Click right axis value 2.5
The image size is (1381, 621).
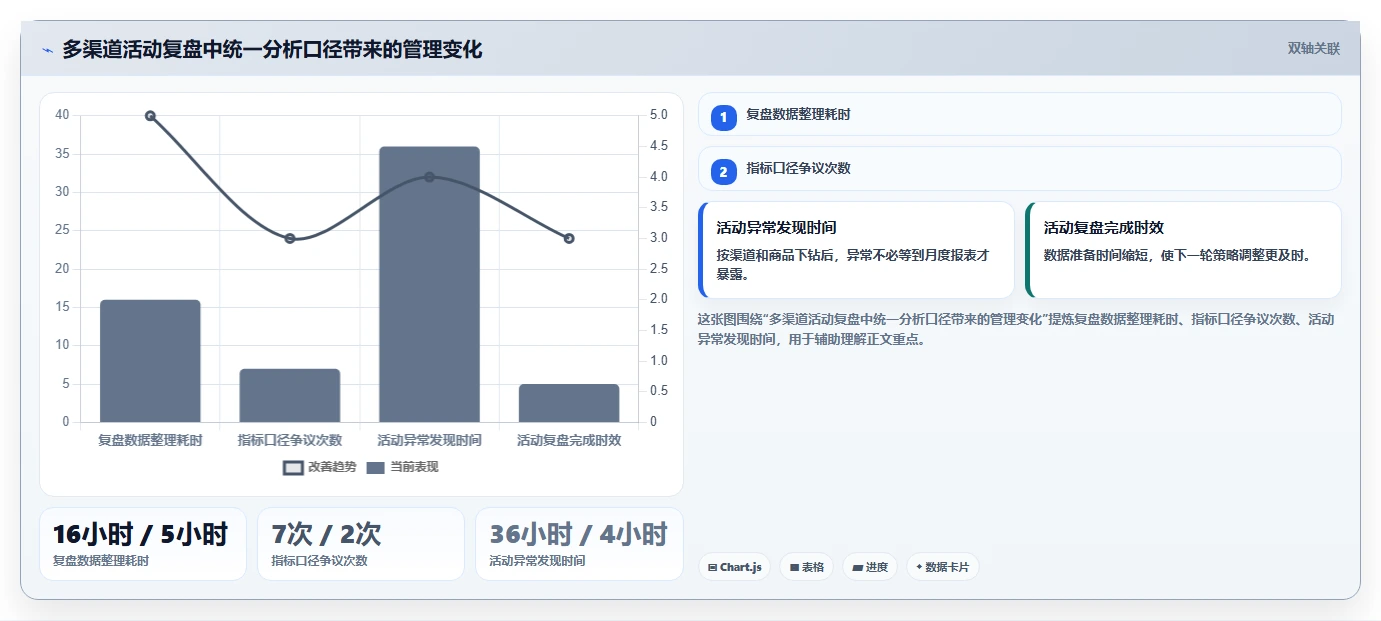click(658, 269)
